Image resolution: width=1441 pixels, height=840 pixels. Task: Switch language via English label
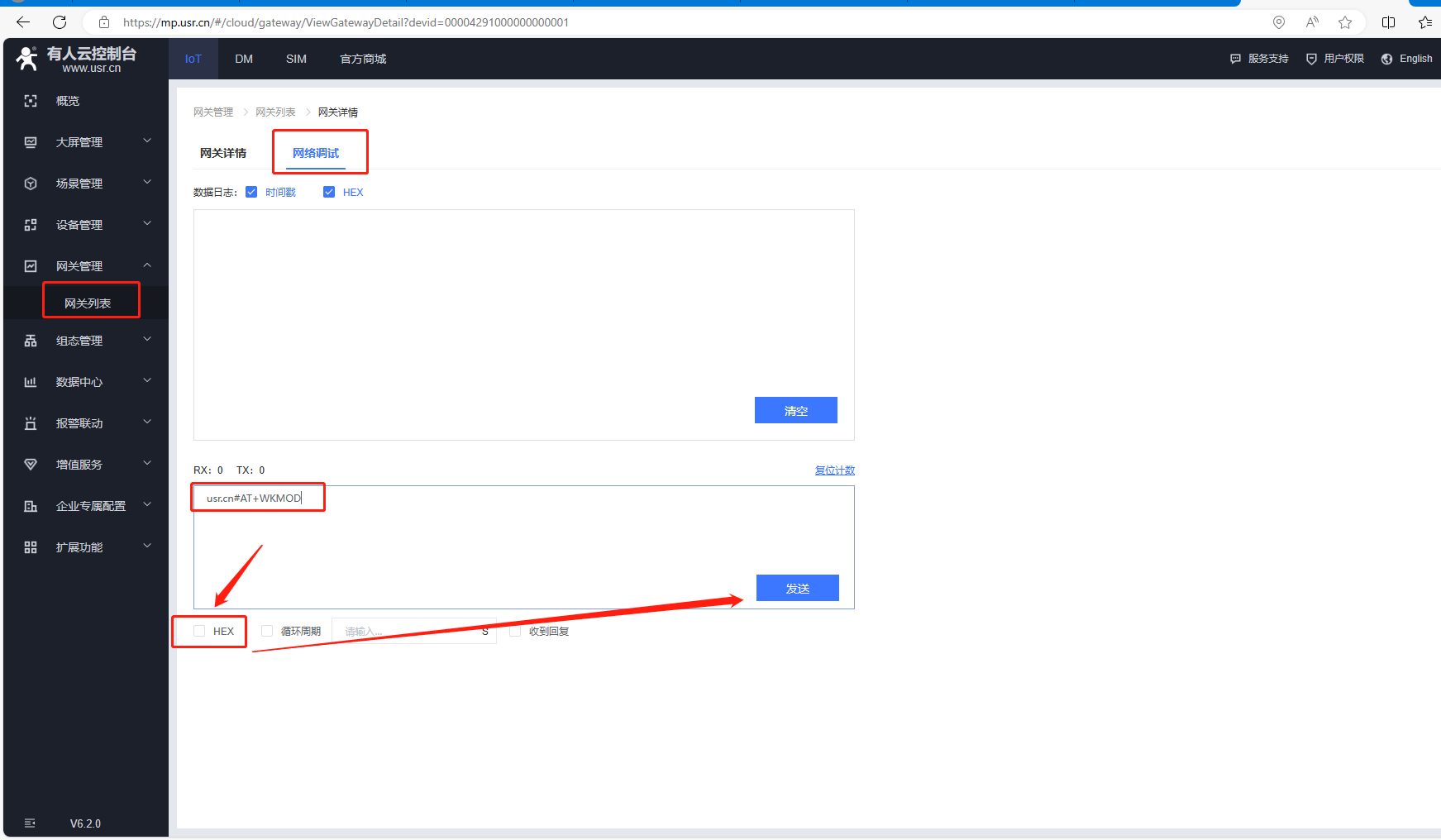1415,59
